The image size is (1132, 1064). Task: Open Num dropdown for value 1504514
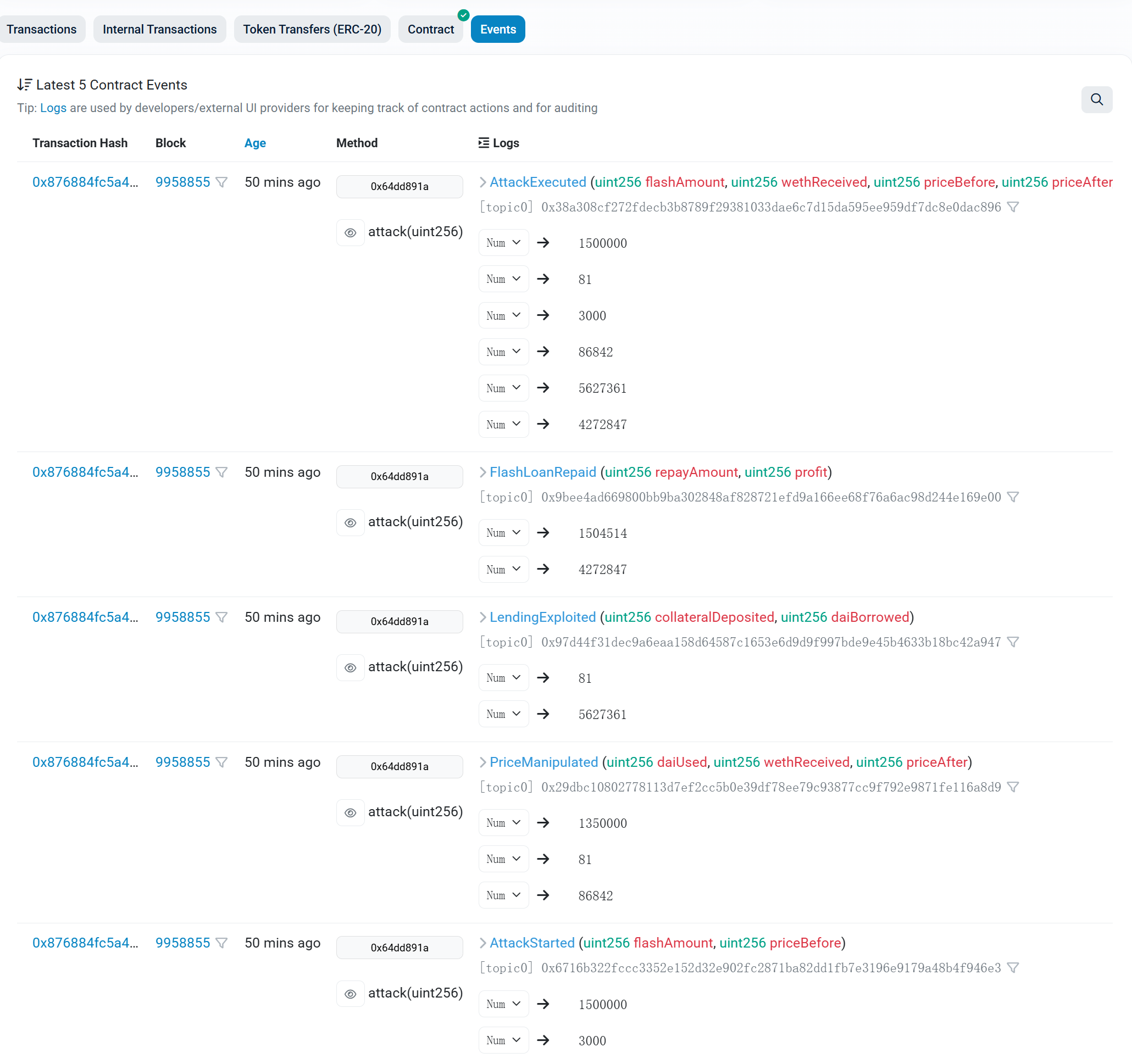pyautogui.click(x=503, y=533)
